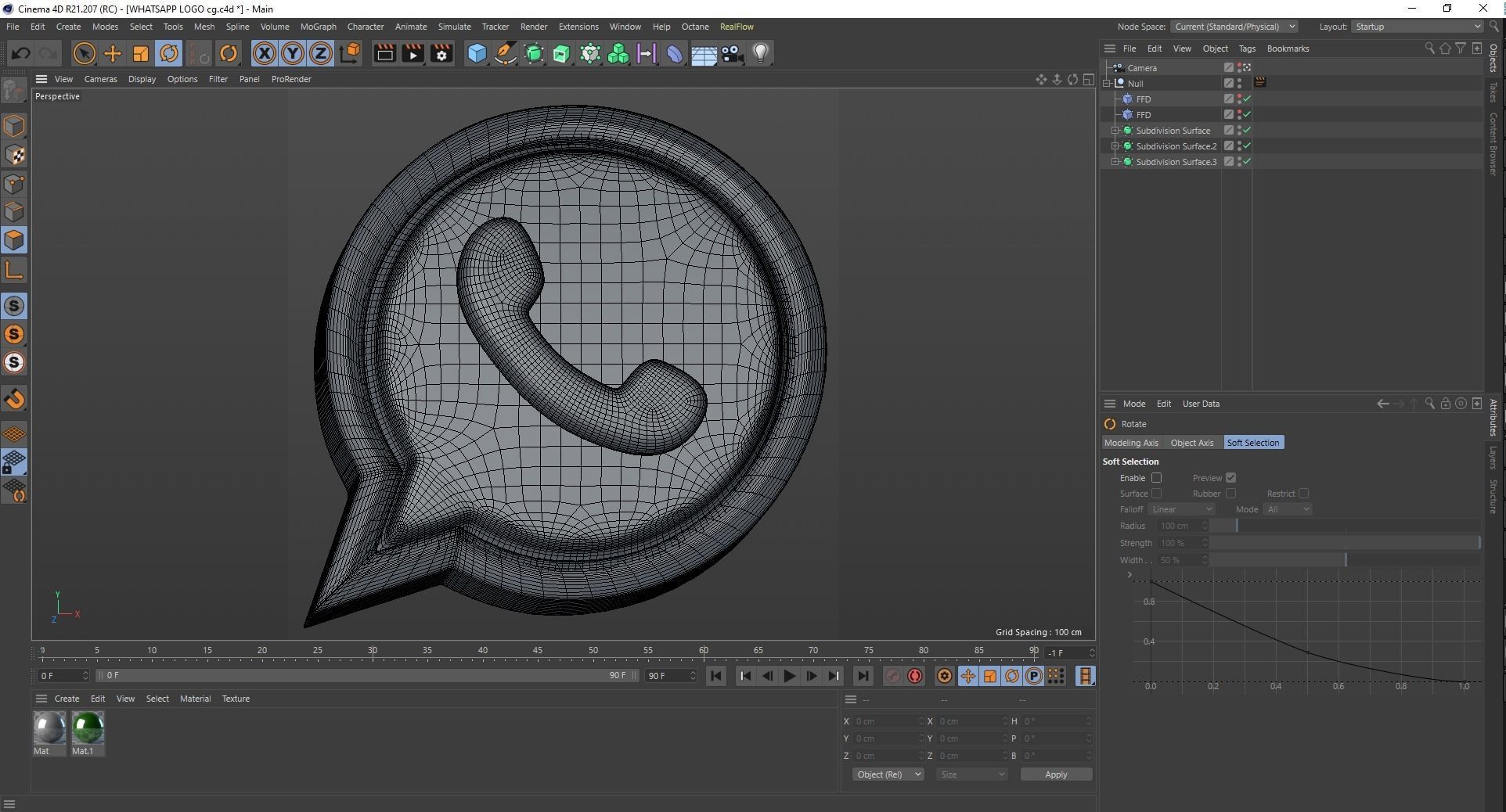Screen dimensions: 1506x812
Task: Open the Spline Pen tool
Action: tap(506, 53)
